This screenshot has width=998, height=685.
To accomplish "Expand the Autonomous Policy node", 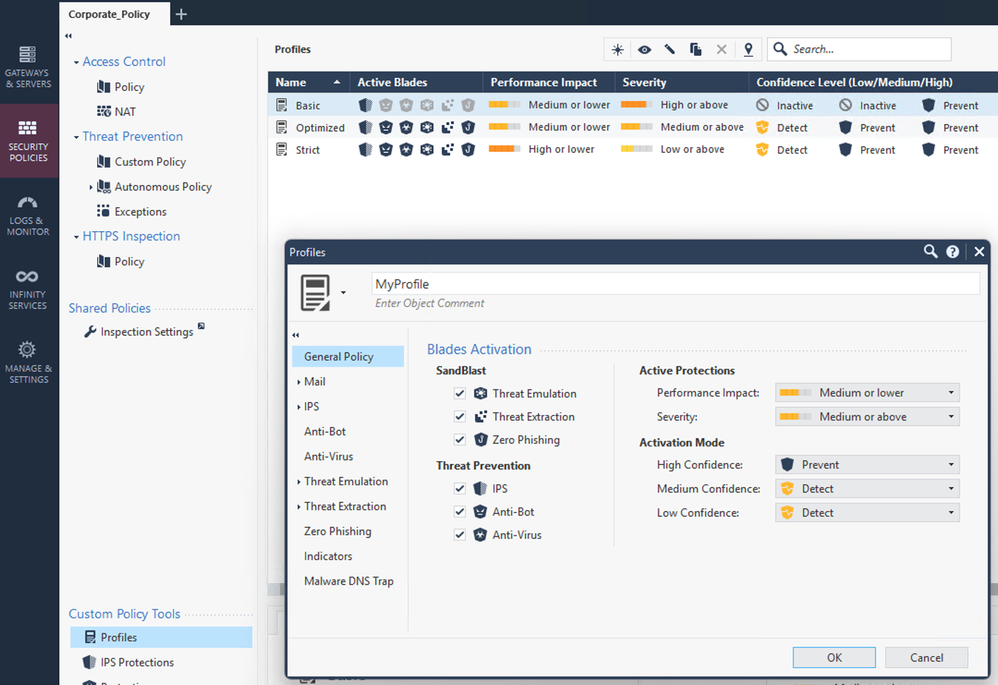I will click(x=91, y=187).
